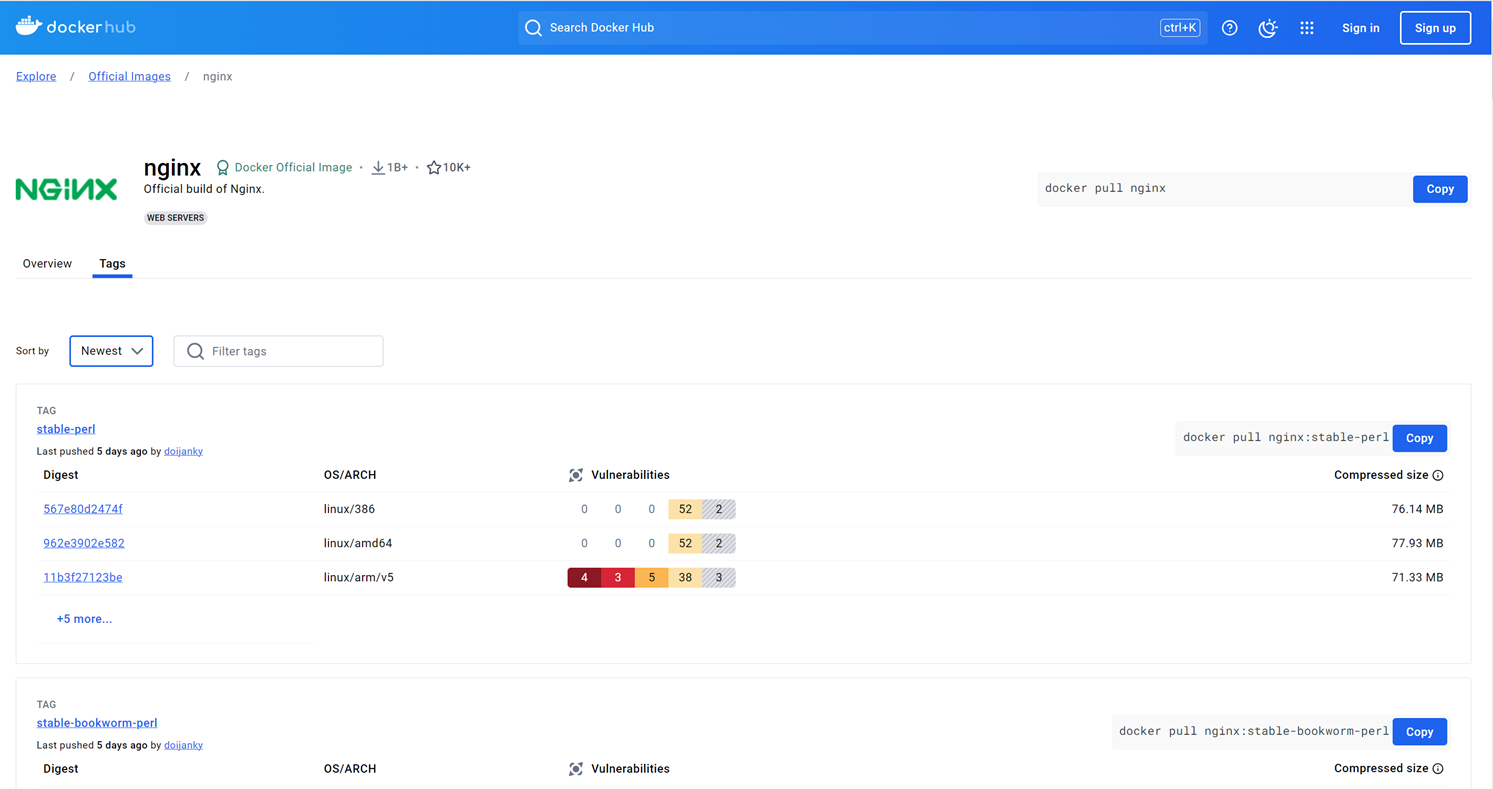The width and height of the screenshot is (1493, 789).
Task: Click the striped count 2 for linux/amd64
Action: pyautogui.click(x=719, y=543)
